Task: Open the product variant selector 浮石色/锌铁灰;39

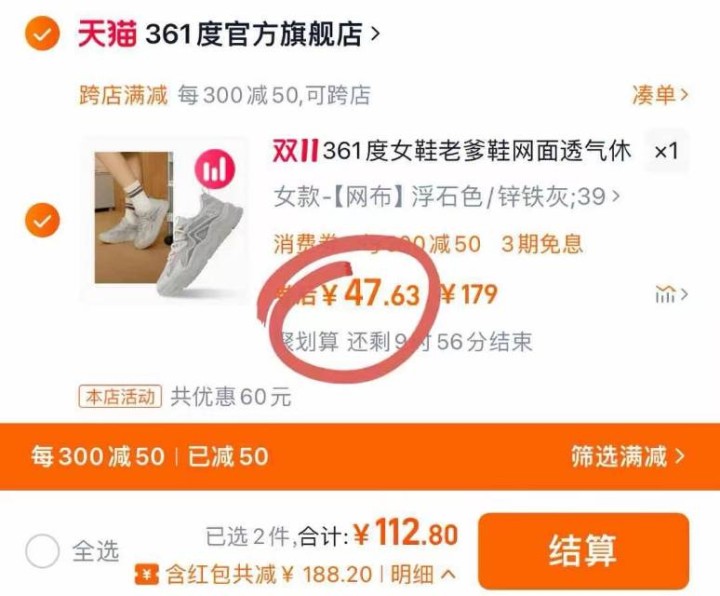Action: [447, 197]
